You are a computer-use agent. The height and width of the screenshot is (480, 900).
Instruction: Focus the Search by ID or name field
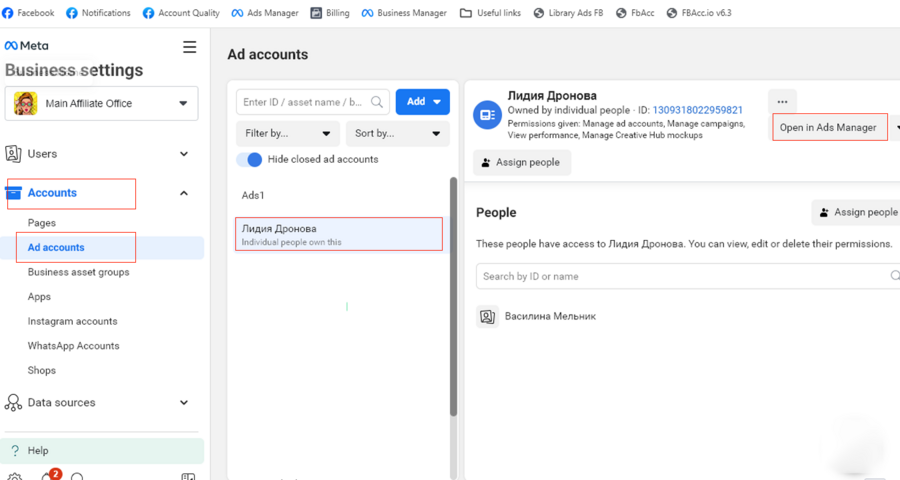click(688, 276)
